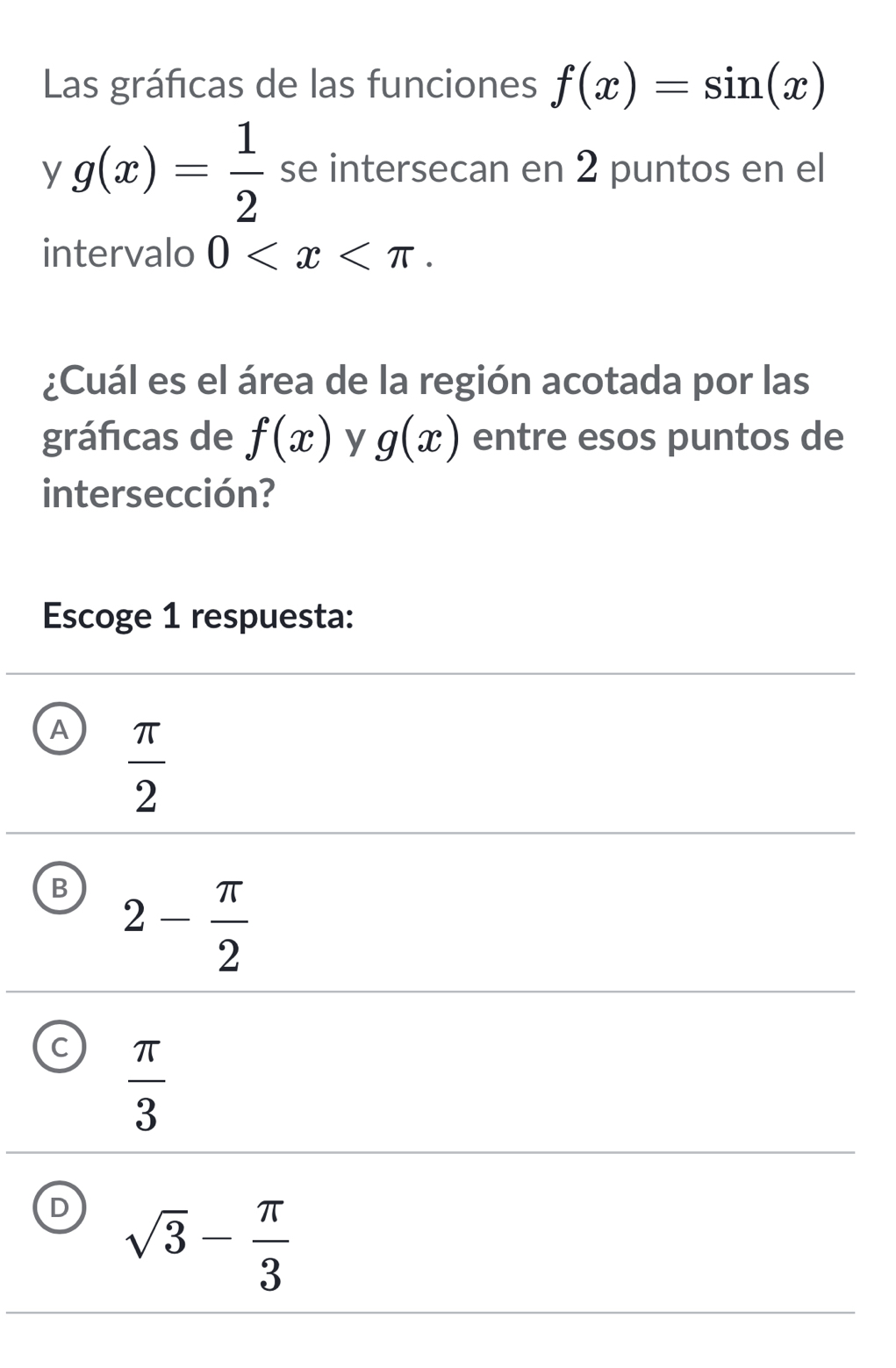The image size is (896, 1368).
Task: Select answer choice B radio button
Action: click(x=60, y=889)
